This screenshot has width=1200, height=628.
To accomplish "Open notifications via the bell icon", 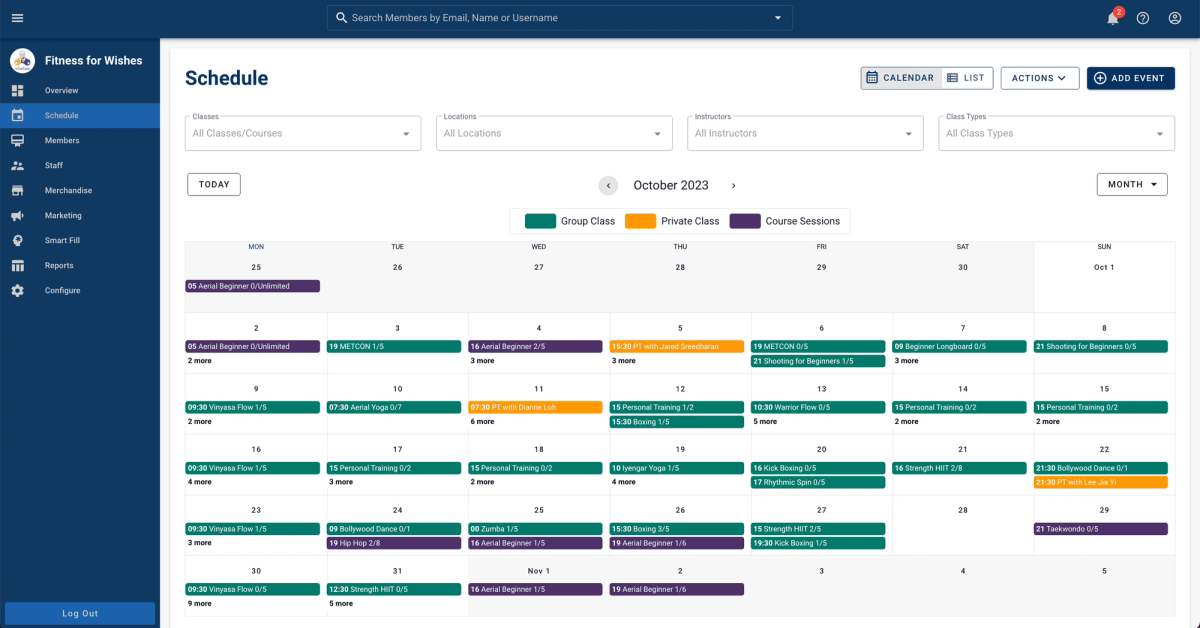I will click(x=1112, y=18).
